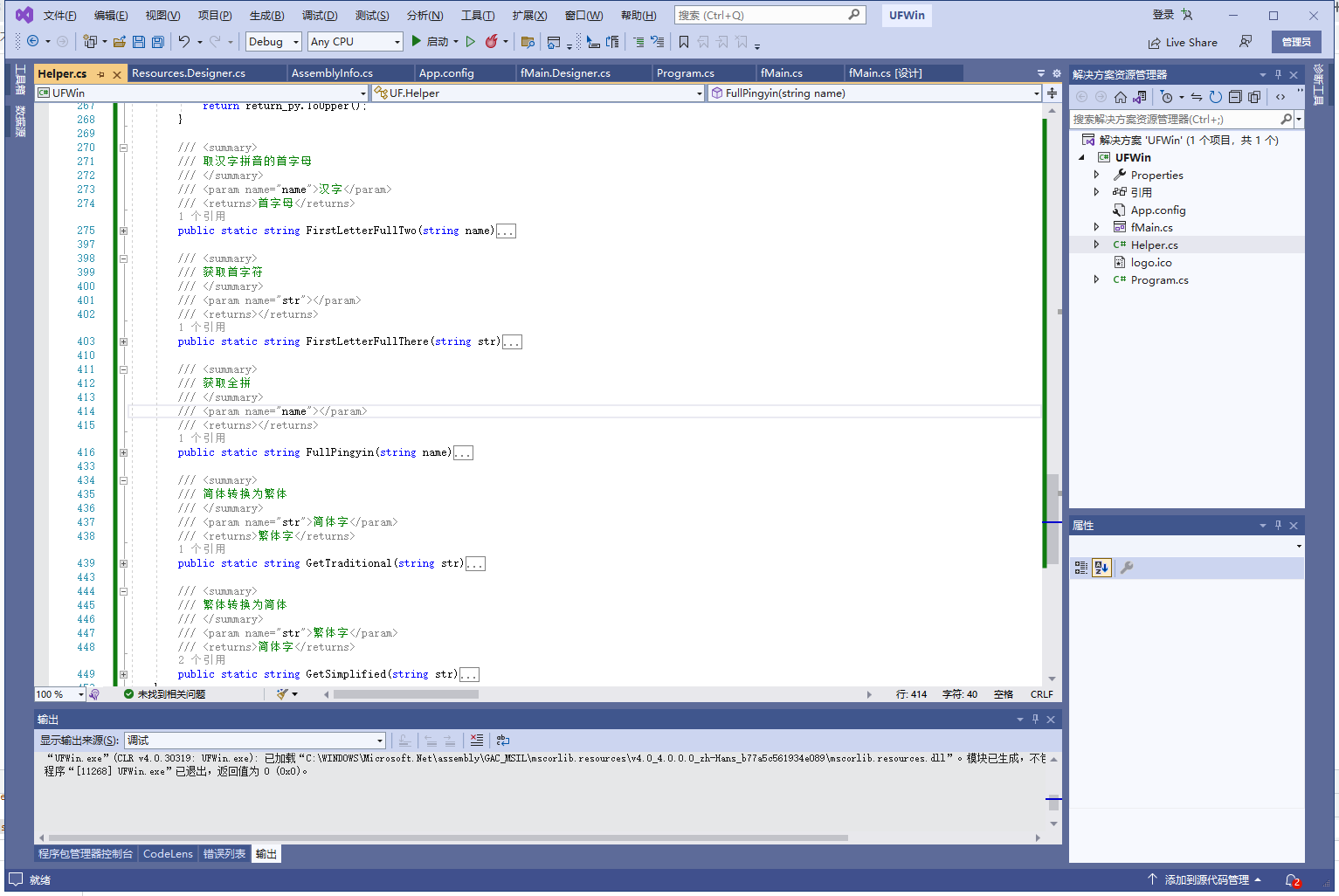Click Home icon in Solution Explorer
The height and width of the screenshot is (896, 1339).
pyautogui.click(x=1121, y=97)
